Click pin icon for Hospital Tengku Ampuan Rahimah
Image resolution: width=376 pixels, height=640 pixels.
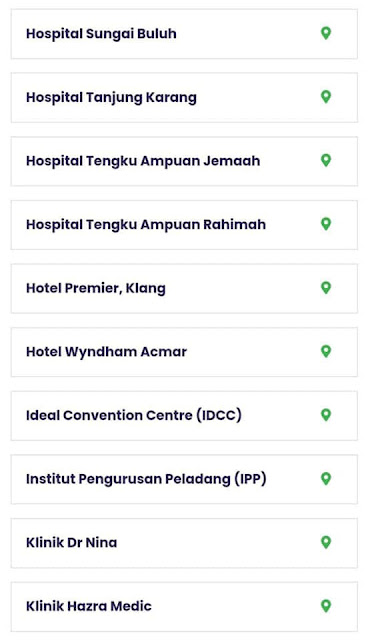pos(325,224)
